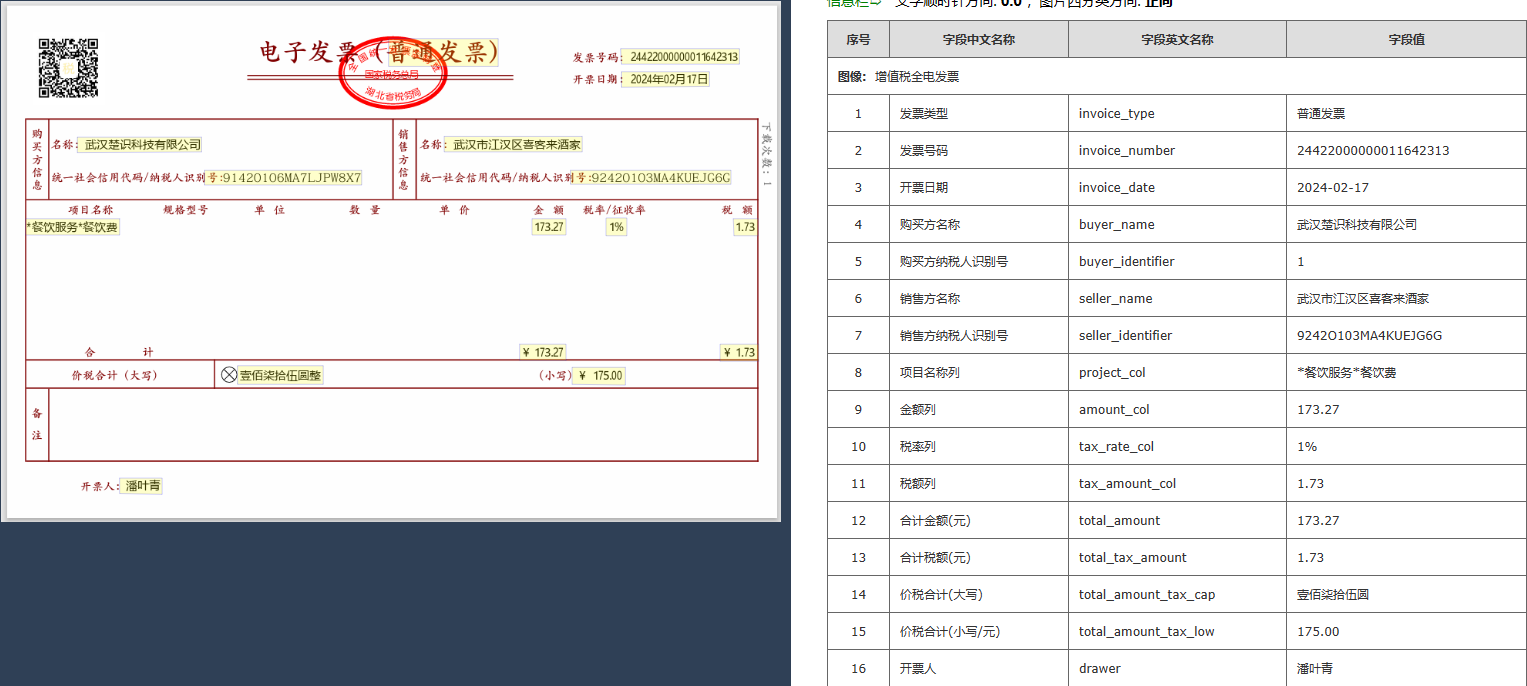Click the 图像: 增值税全电发票 table row

[x=1177, y=77]
